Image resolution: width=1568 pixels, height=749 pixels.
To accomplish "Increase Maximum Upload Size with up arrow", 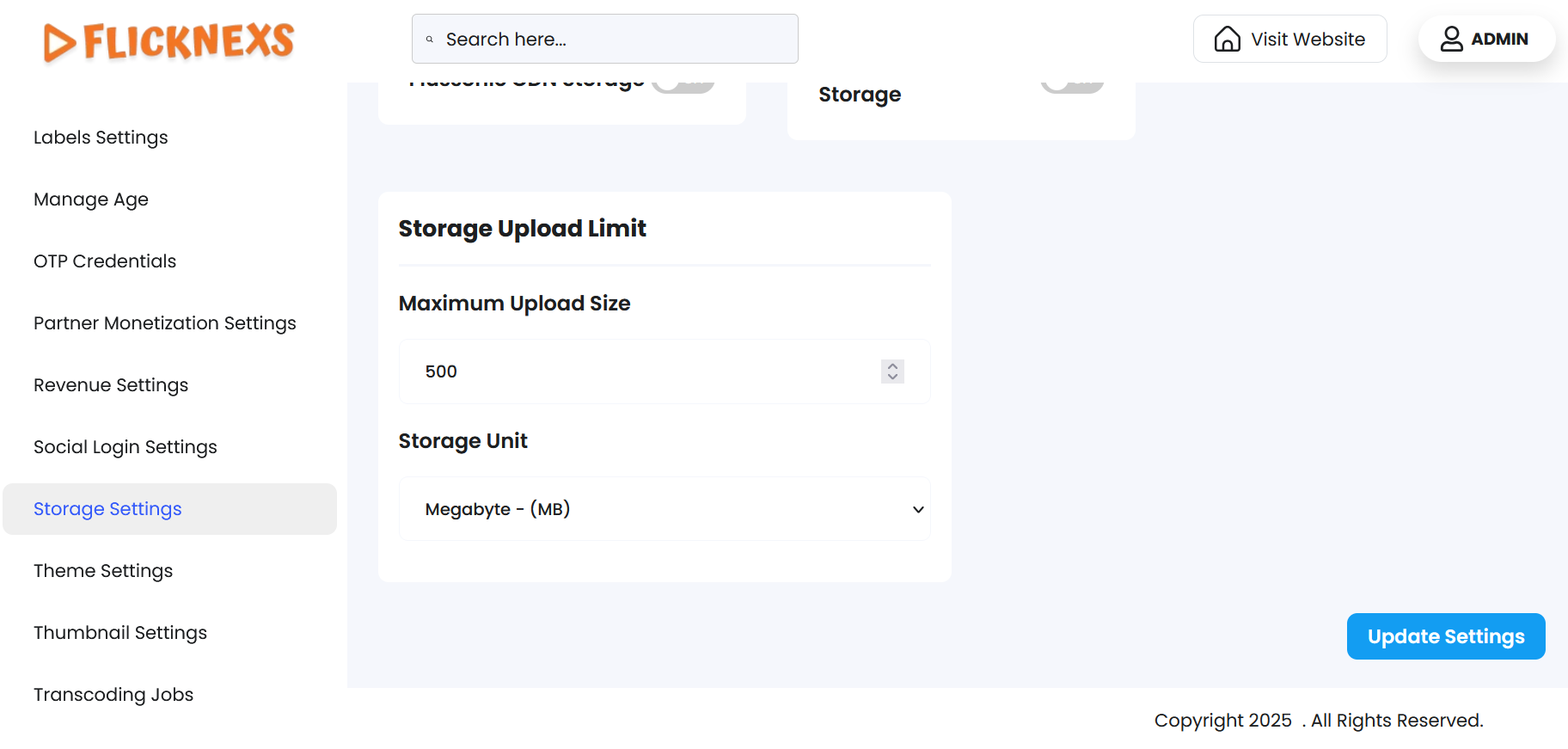I will [892, 365].
